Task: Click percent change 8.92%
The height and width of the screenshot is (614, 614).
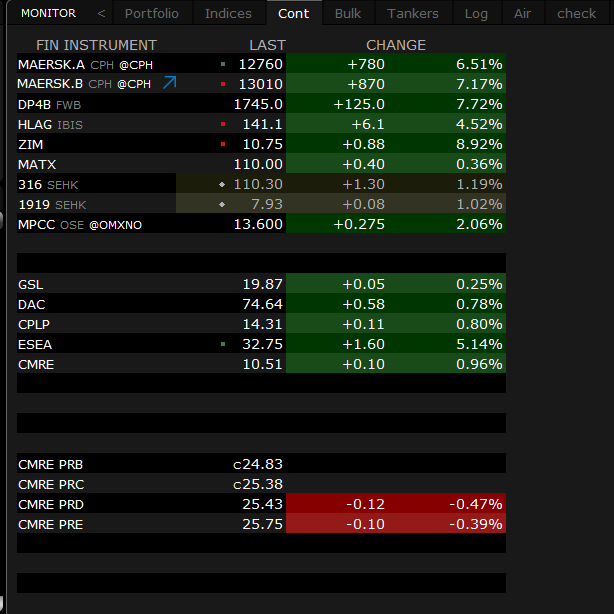Action: (x=479, y=144)
